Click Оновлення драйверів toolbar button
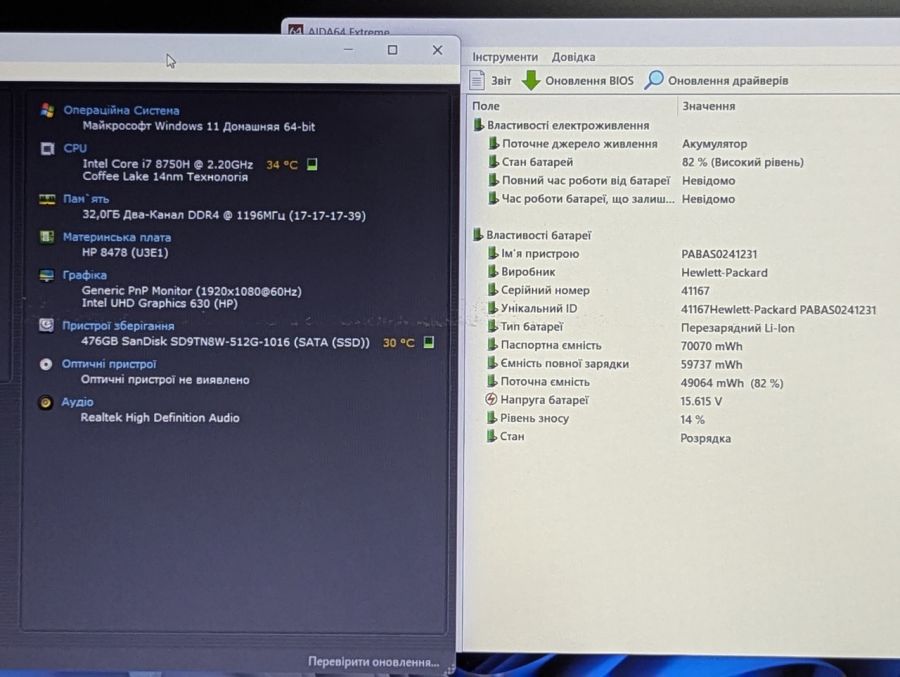Screen dimensions: 900x677 click(716, 80)
